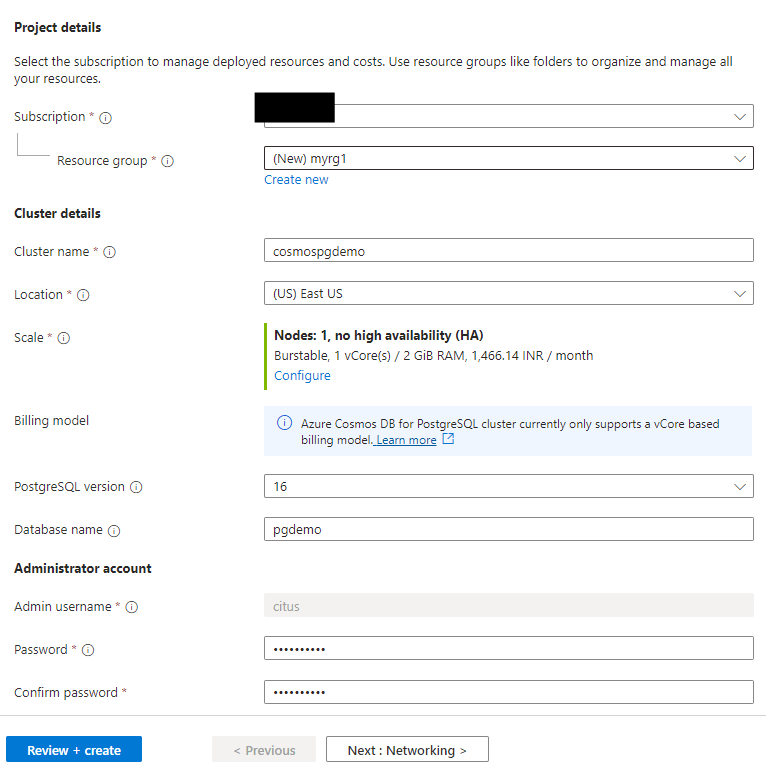Image resolution: width=766 pixels, height=772 pixels.
Task: Click the Scale info icon
Action: pos(64,338)
